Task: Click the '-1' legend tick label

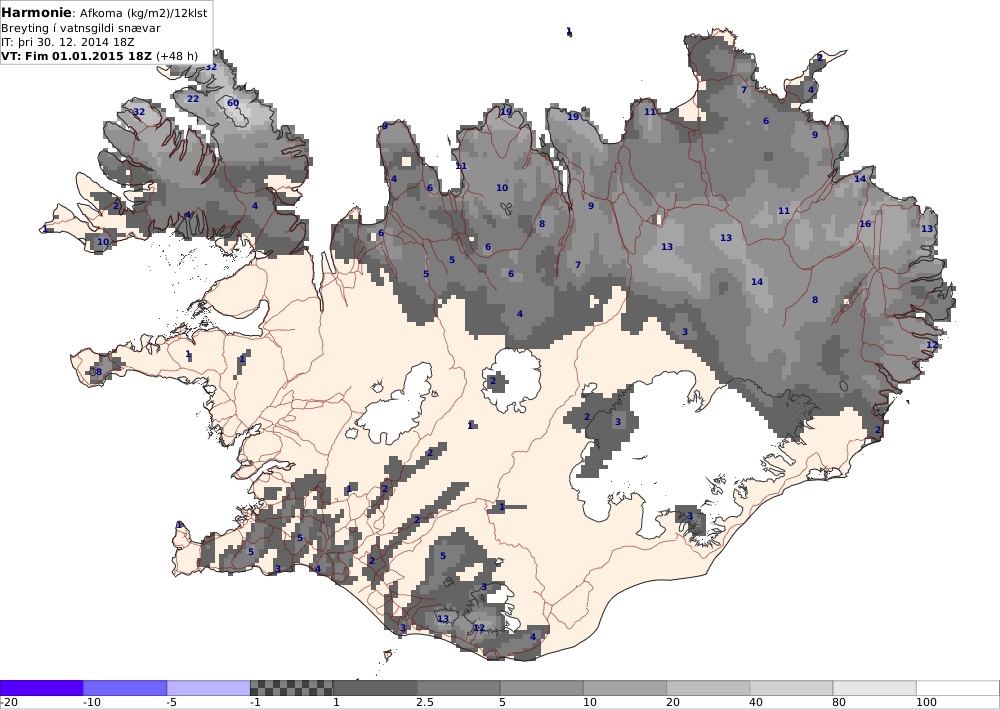Action: pos(255,702)
